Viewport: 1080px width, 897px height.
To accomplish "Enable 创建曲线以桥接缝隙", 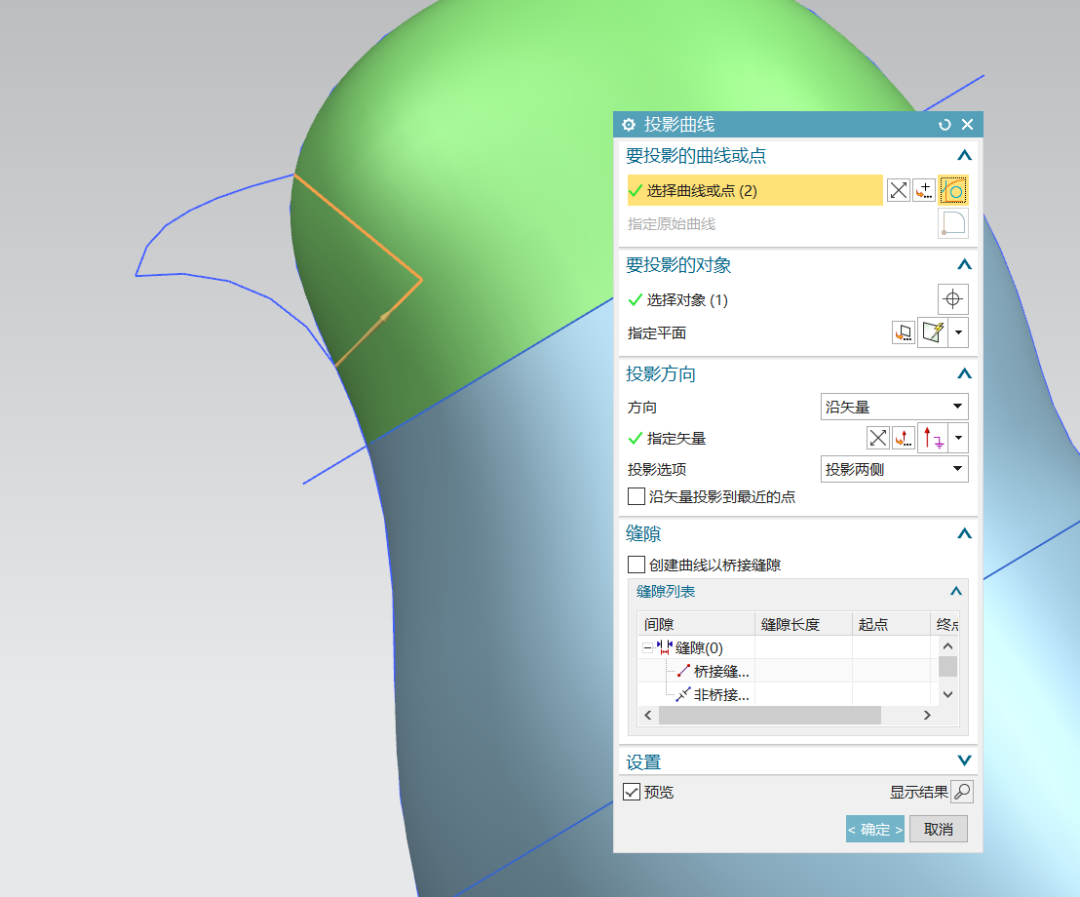I will coord(637,564).
